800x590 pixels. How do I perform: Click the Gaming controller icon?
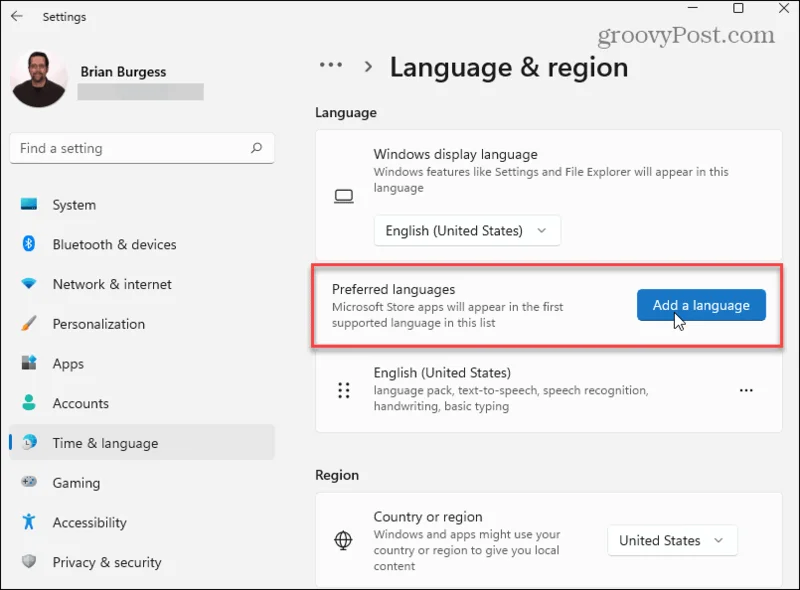tap(29, 482)
